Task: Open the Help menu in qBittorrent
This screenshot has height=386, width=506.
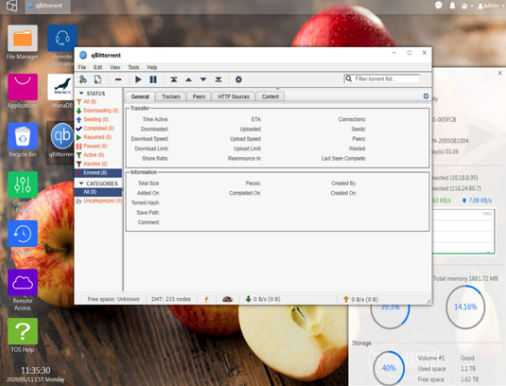Action: (152, 67)
